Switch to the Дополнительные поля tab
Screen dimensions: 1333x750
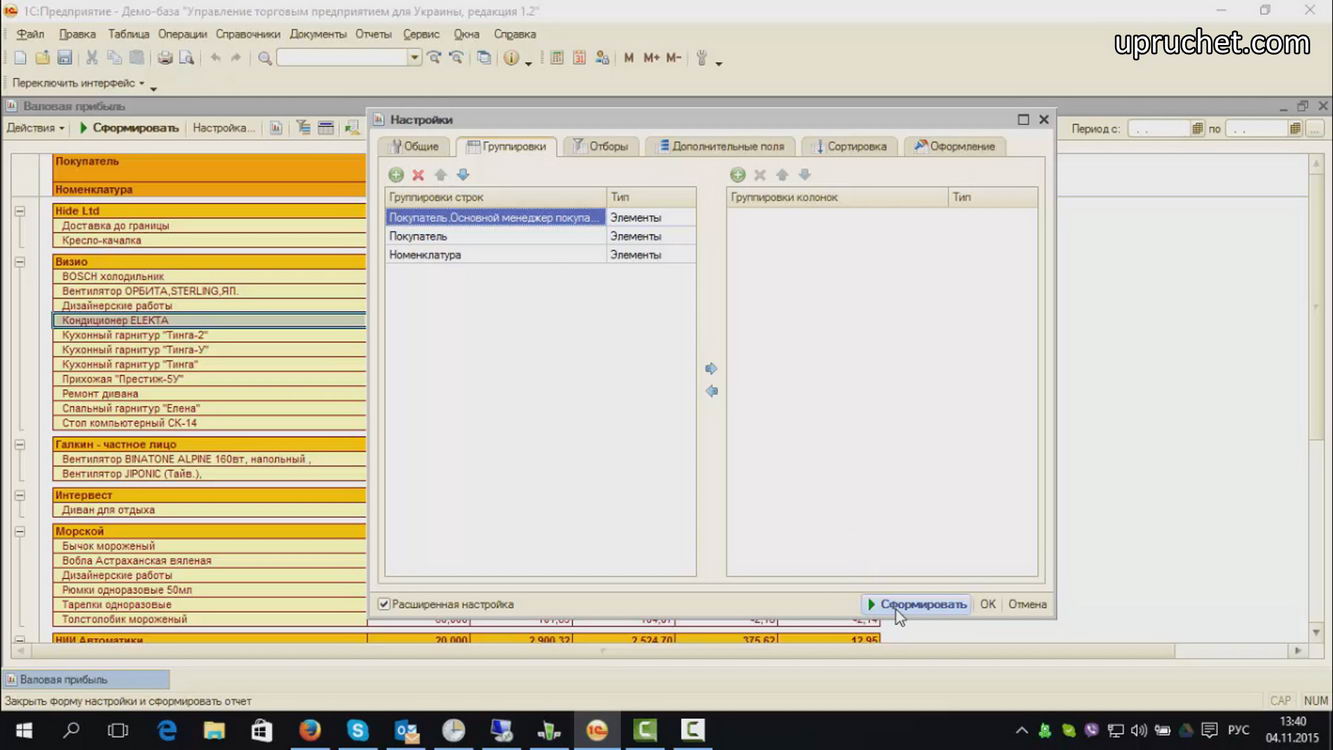coord(720,146)
